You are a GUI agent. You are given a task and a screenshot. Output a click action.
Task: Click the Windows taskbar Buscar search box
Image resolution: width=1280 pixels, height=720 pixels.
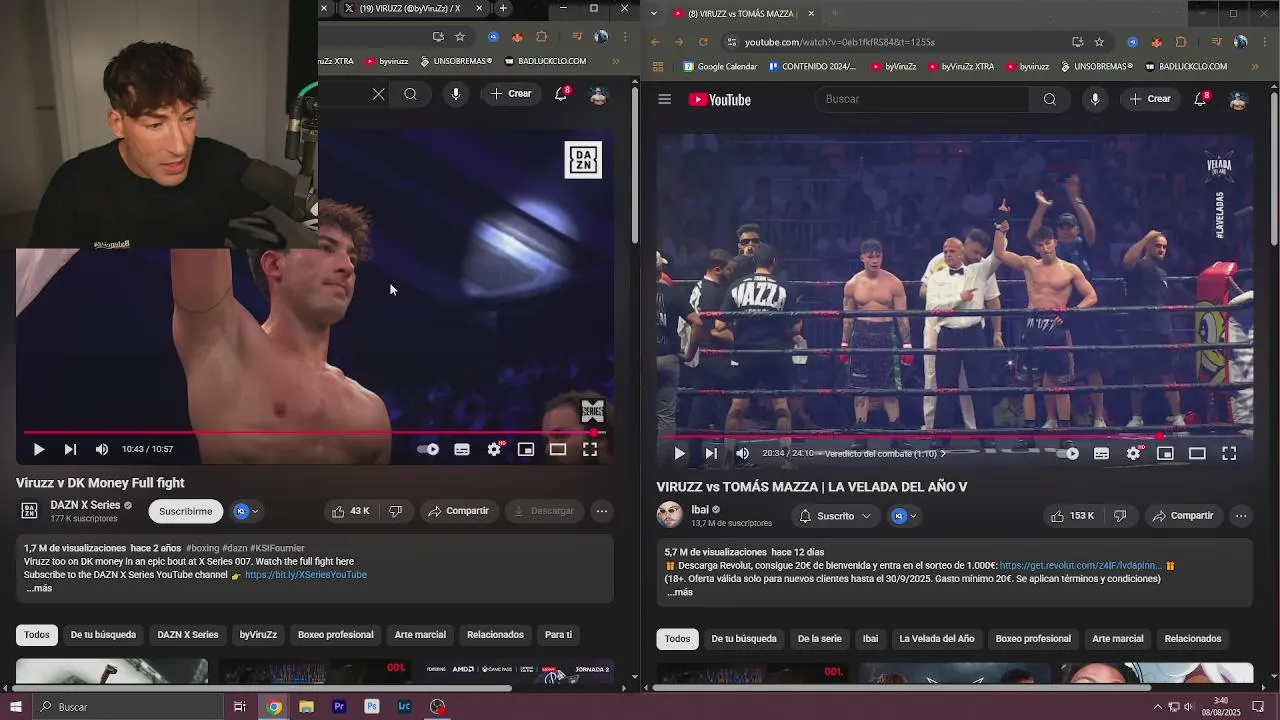pos(128,707)
